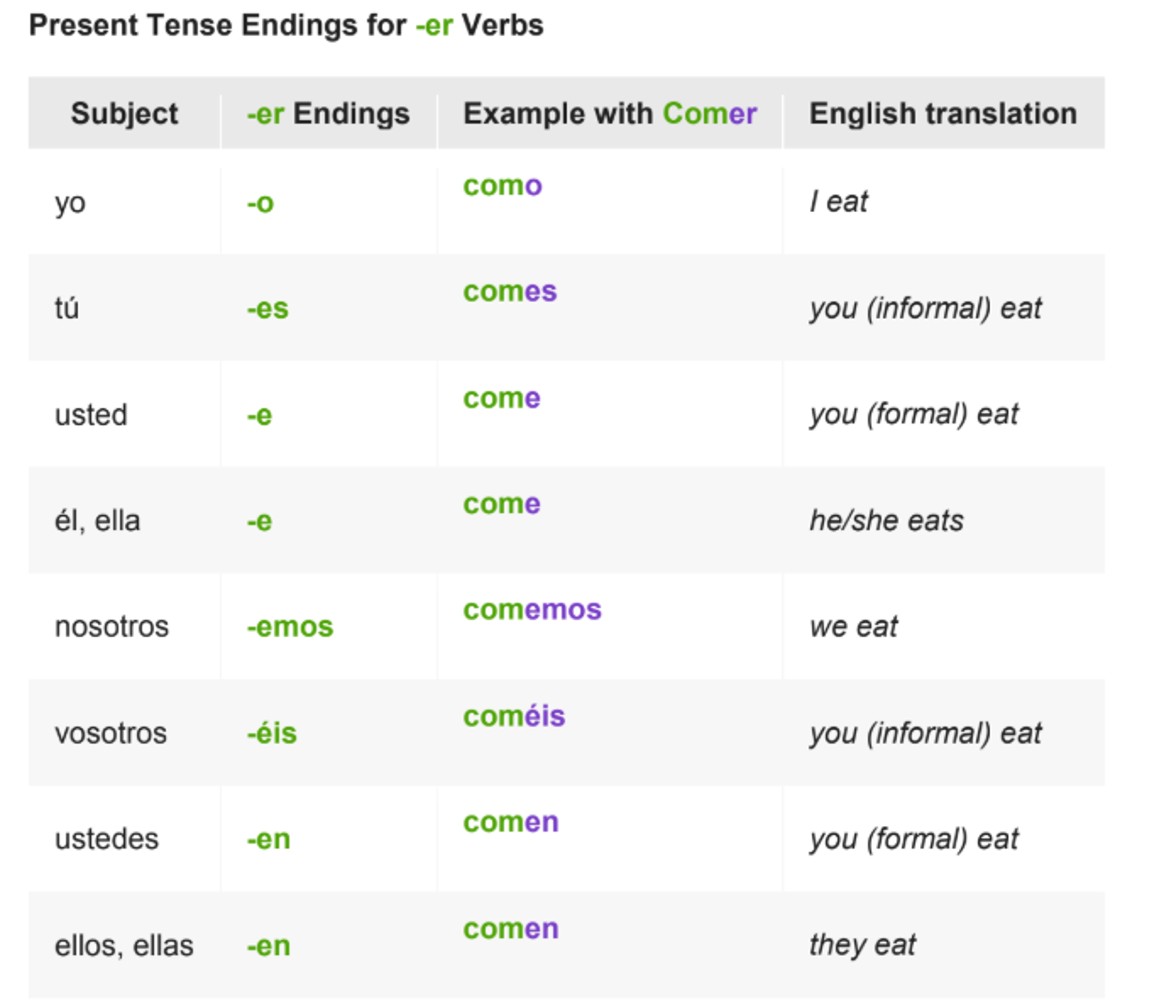The image size is (1159, 1001).
Task: Select the "I eat" translation
Action: pyautogui.click(x=838, y=202)
